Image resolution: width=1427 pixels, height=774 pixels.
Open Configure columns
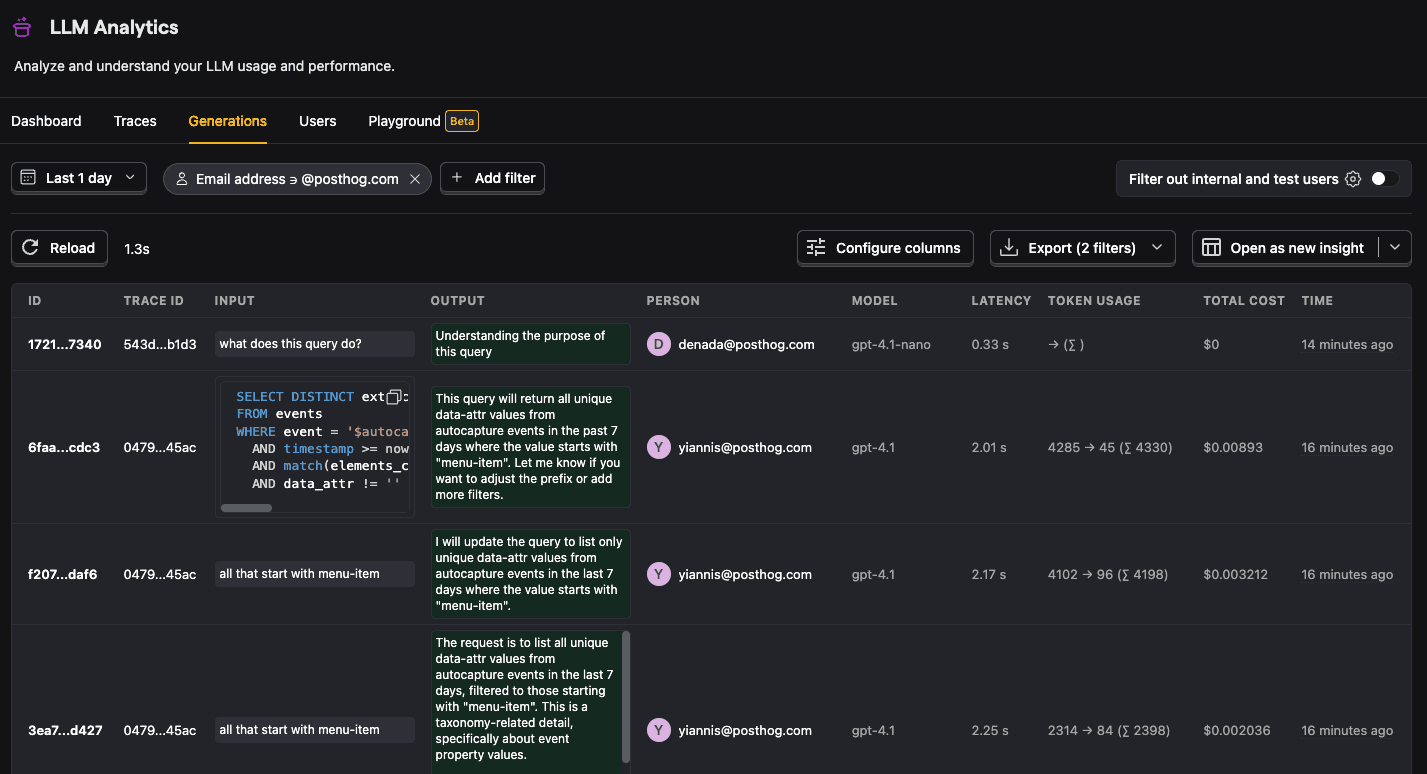(x=885, y=248)
